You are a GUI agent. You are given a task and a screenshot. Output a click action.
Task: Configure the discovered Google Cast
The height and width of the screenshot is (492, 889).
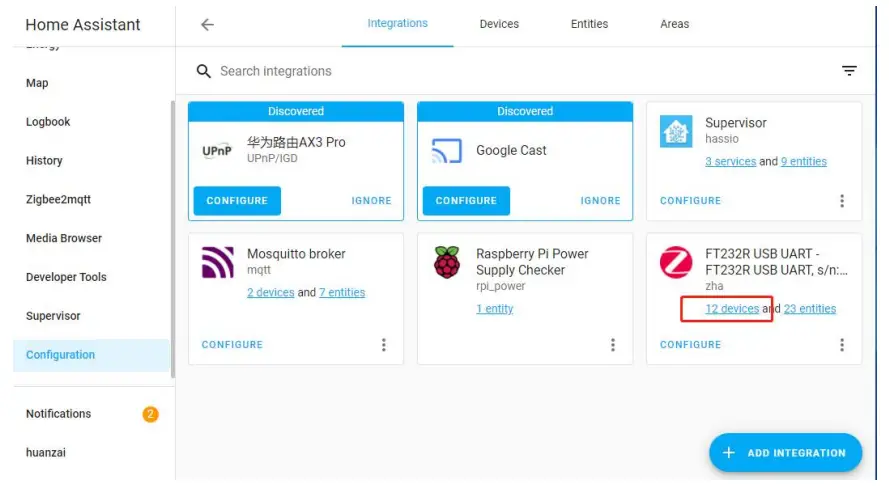coord(466,201)
